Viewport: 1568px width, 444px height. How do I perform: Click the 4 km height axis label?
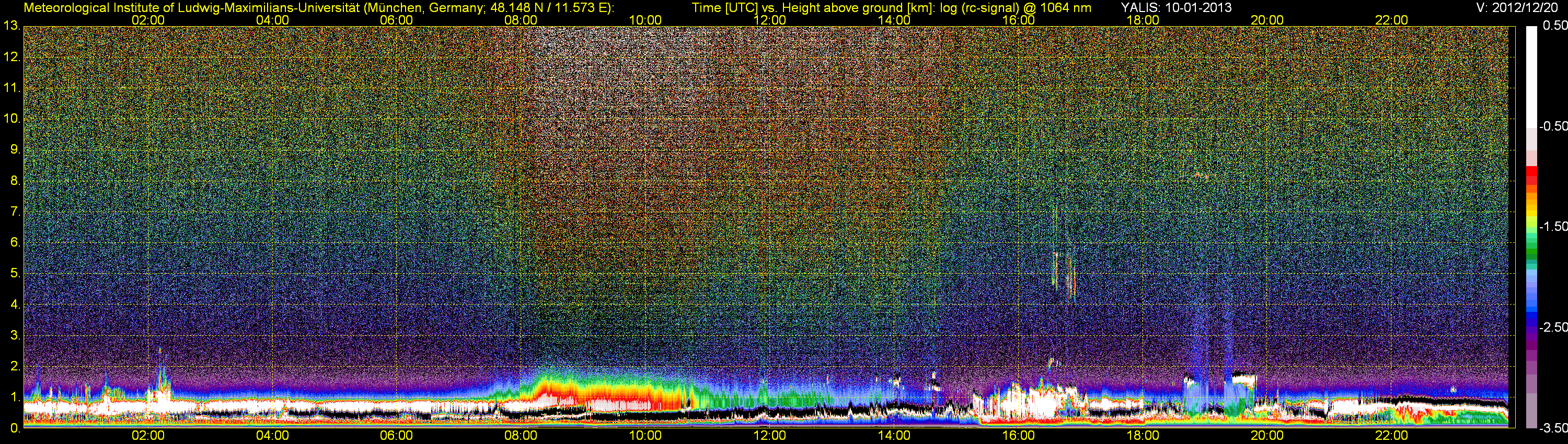click(x=15, y=304)
